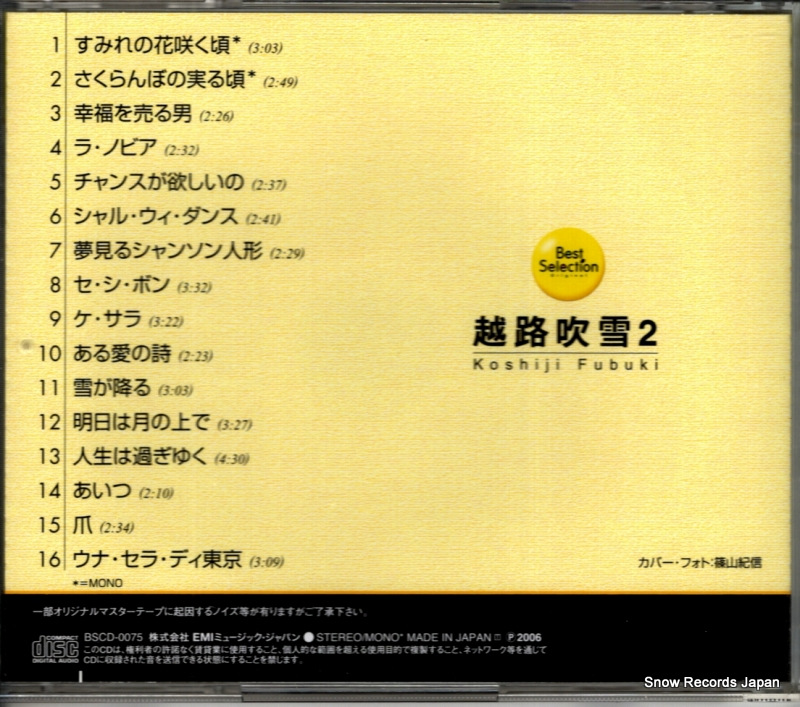Viewport: 800px width, 707px height.
Task: Click the Koshiji Fubuki romanized name
Action: pyautogui.click(x=566, y=365)
